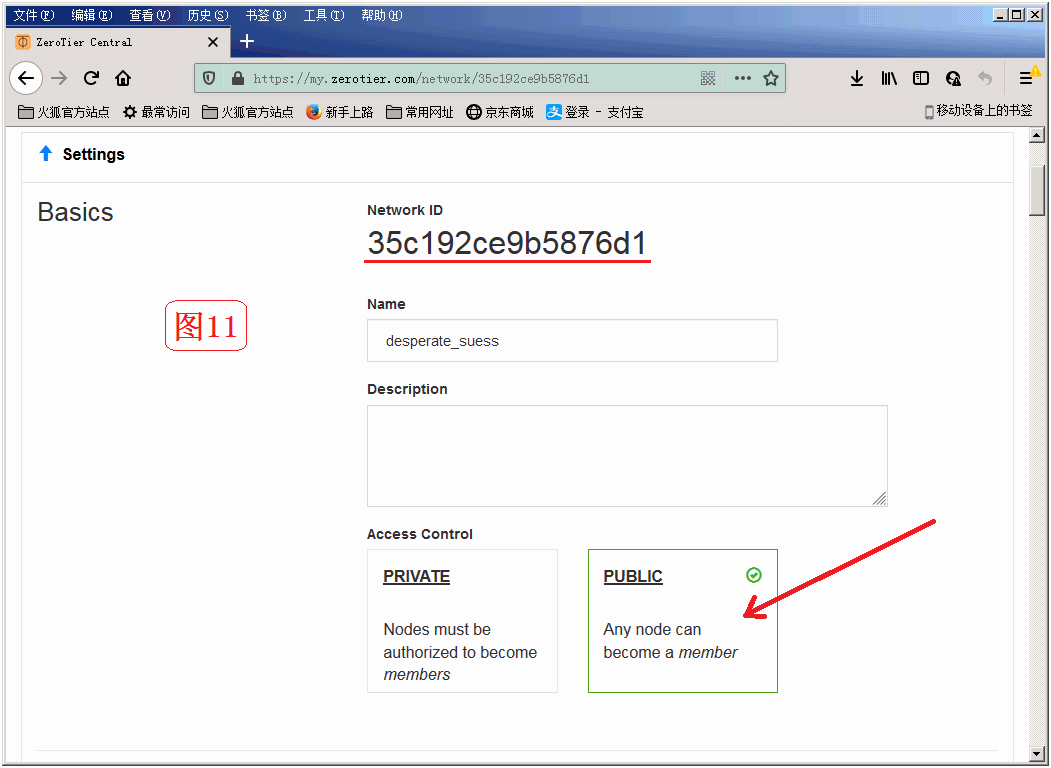The width and height of the screenshot is (1051, 768).
Task: Select PRIVATE access control option
Action: [x=462, y=621]
